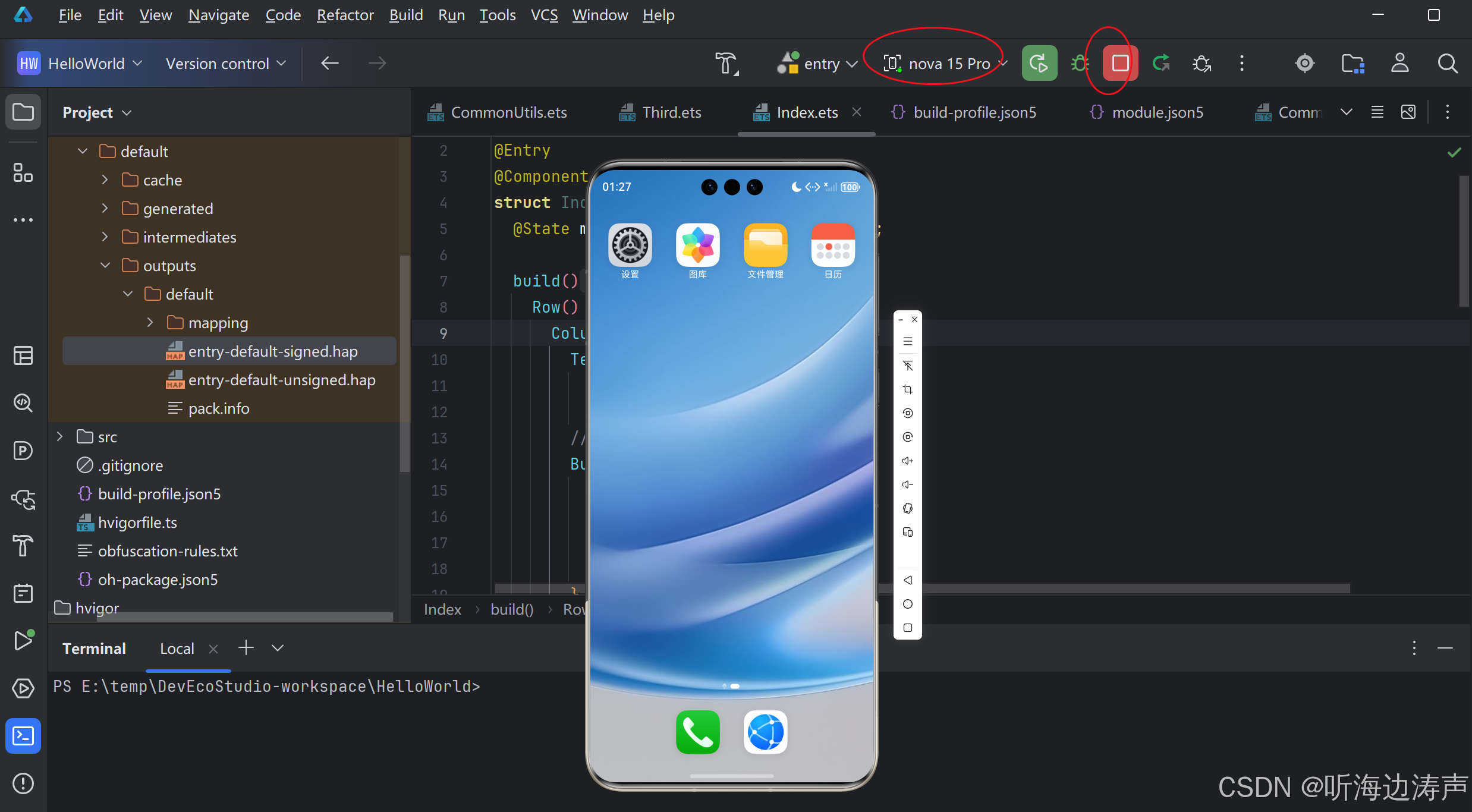Click build() breadcrumb in editor footer
Image resolution: width=1472 pixels, height=812 pixels.
[x=512, y=609]
